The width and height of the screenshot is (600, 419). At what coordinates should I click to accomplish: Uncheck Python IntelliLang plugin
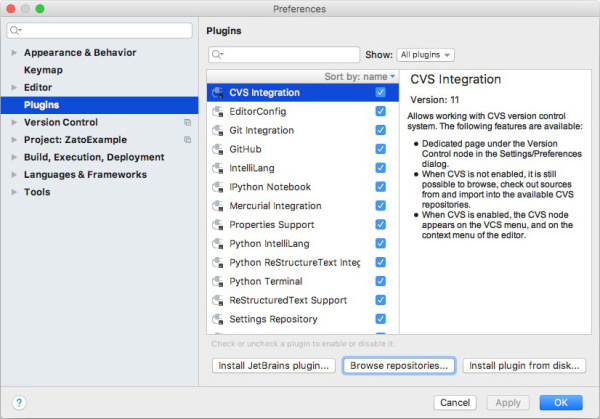(x=380, y=243)
